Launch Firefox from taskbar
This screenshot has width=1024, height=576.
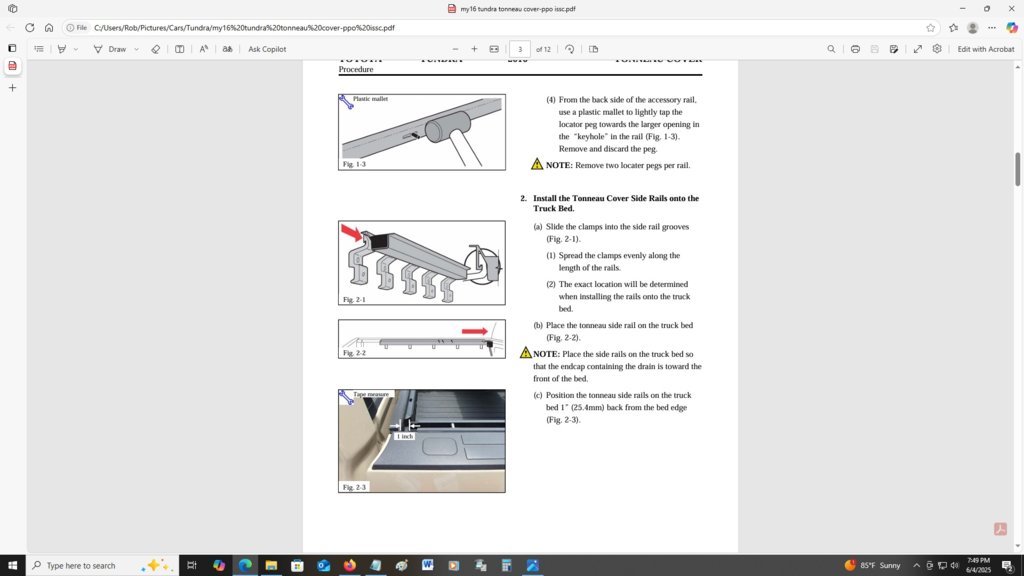point(349,566)
